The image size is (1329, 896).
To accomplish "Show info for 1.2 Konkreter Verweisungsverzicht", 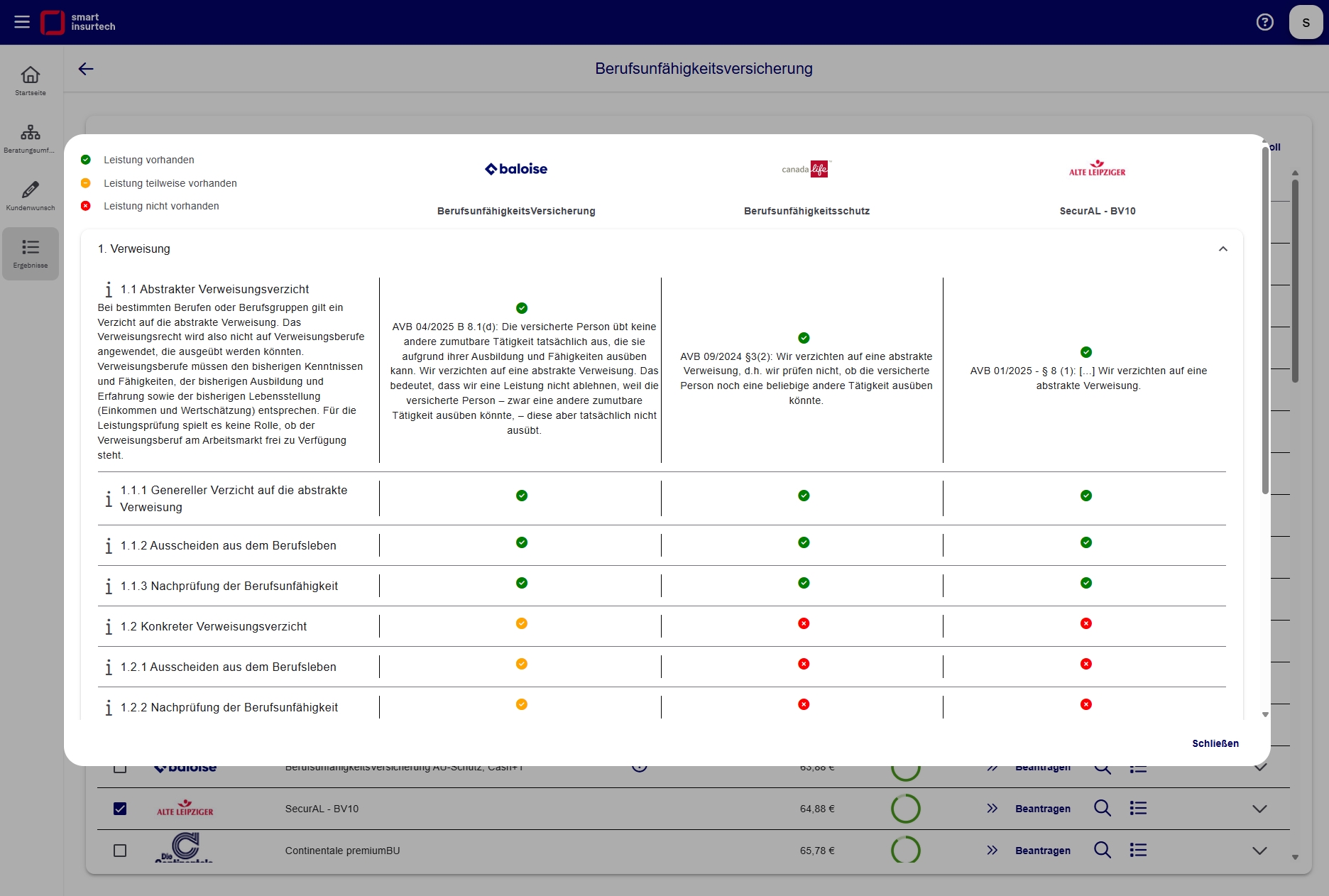I will pos(109,627).
